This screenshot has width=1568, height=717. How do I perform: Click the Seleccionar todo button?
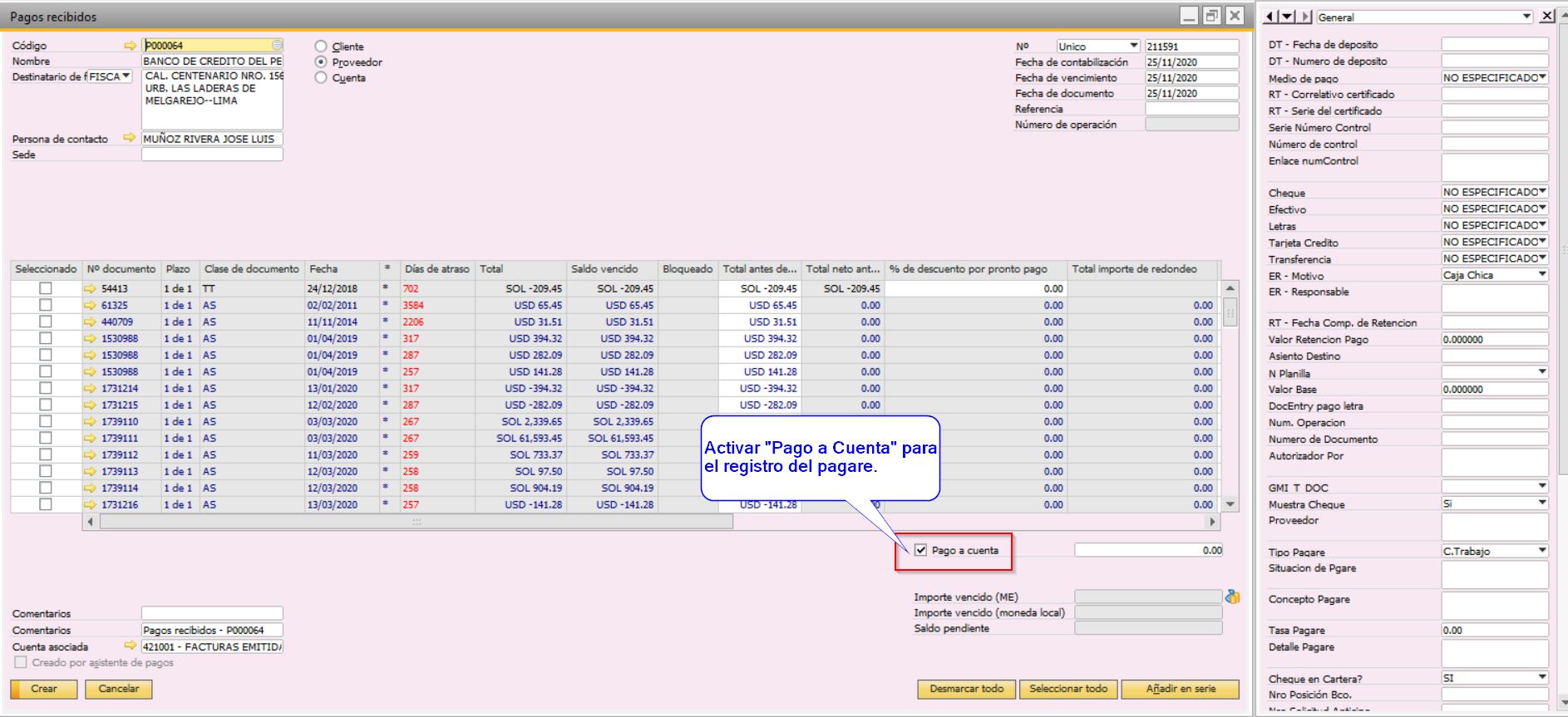click(1068, 689)
